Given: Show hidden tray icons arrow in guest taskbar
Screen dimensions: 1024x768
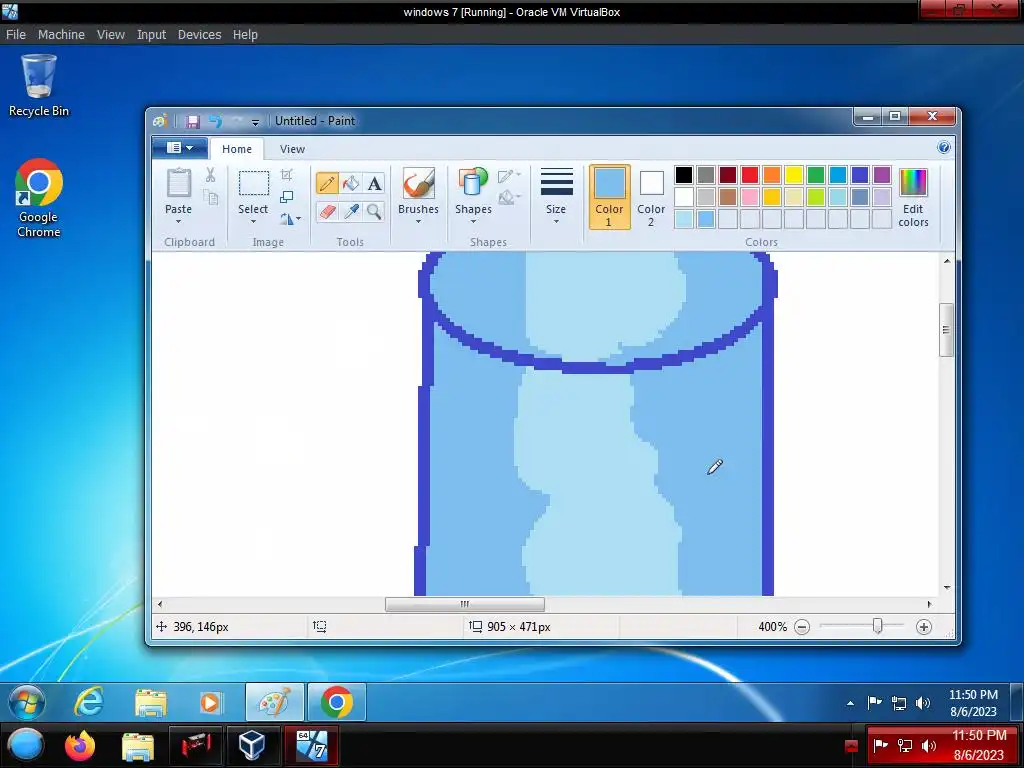Looking at the screenshot, I should (850, 703).
